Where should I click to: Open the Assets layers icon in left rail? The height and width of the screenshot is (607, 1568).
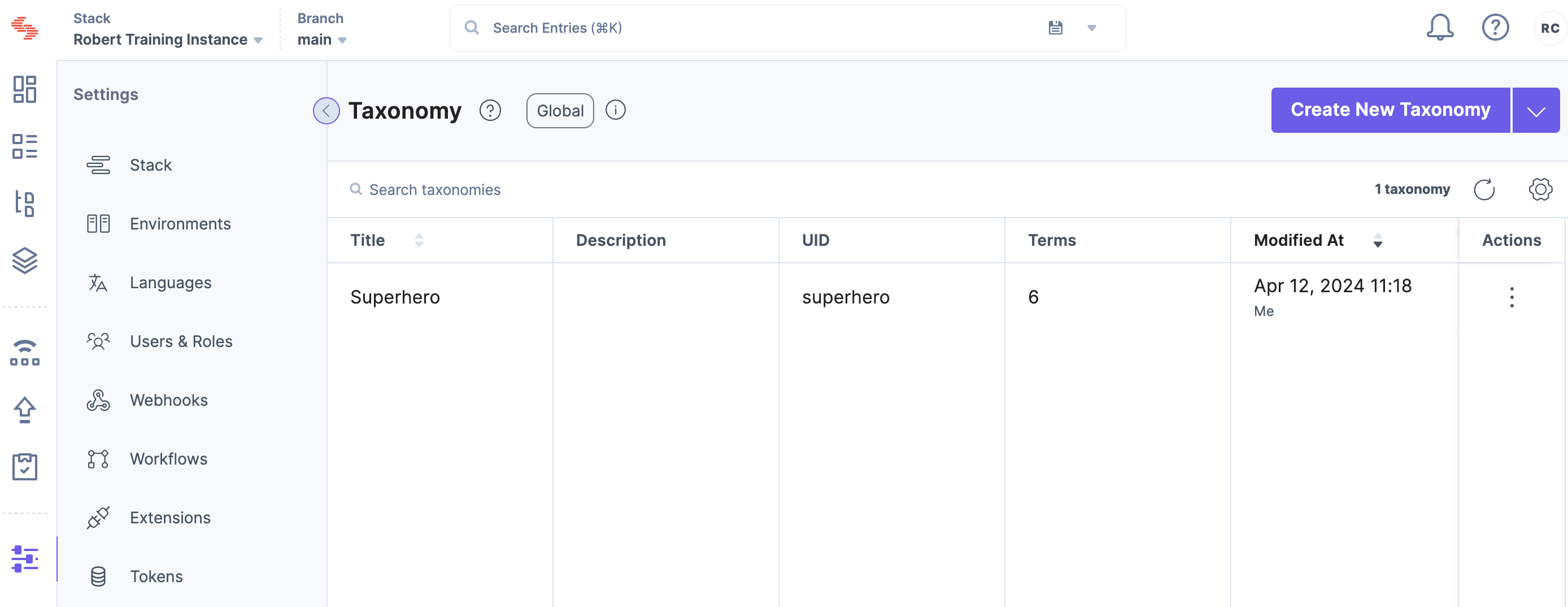[25, 261]
